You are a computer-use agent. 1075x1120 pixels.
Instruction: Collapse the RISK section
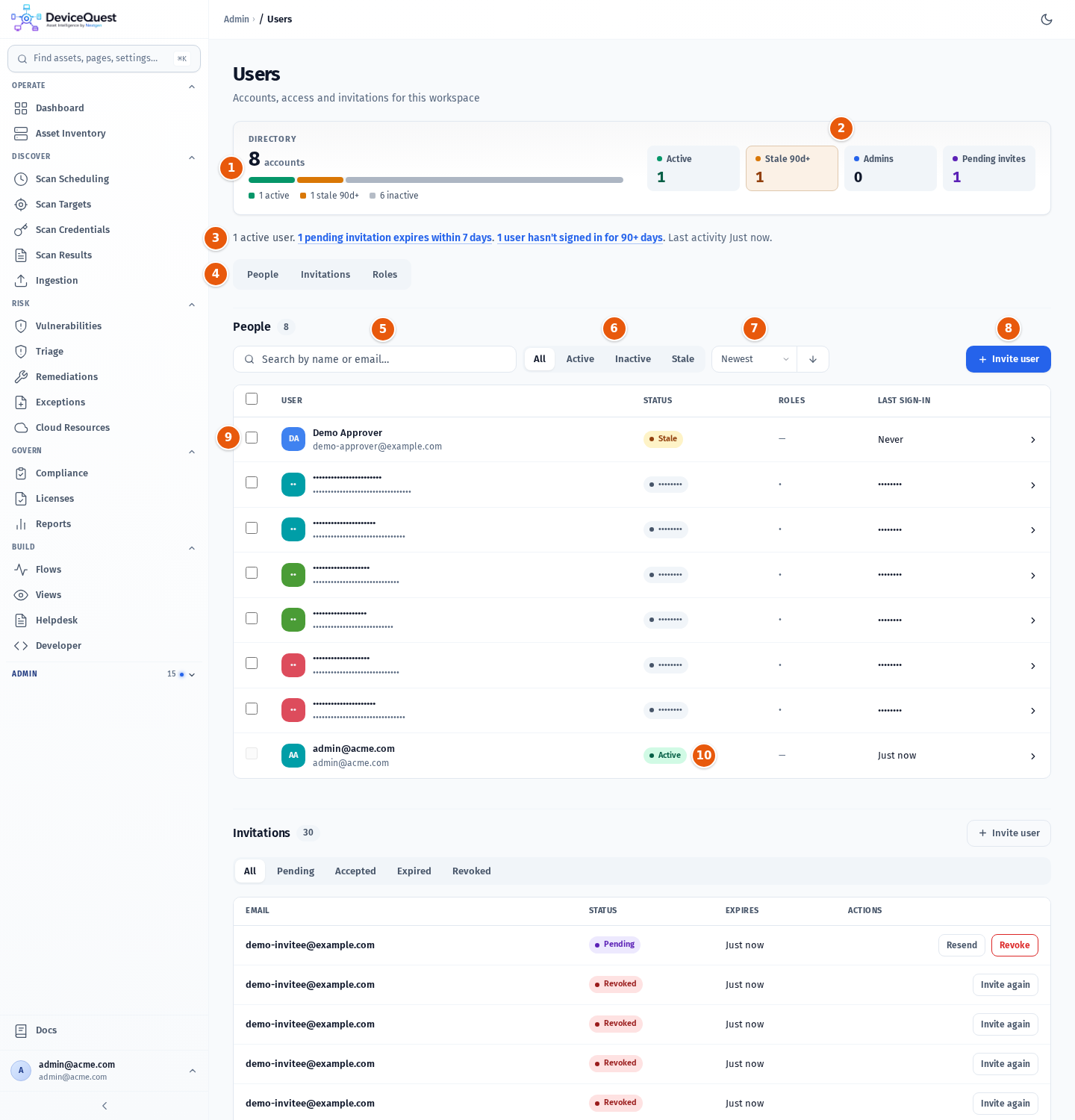(x=192, y=305)
